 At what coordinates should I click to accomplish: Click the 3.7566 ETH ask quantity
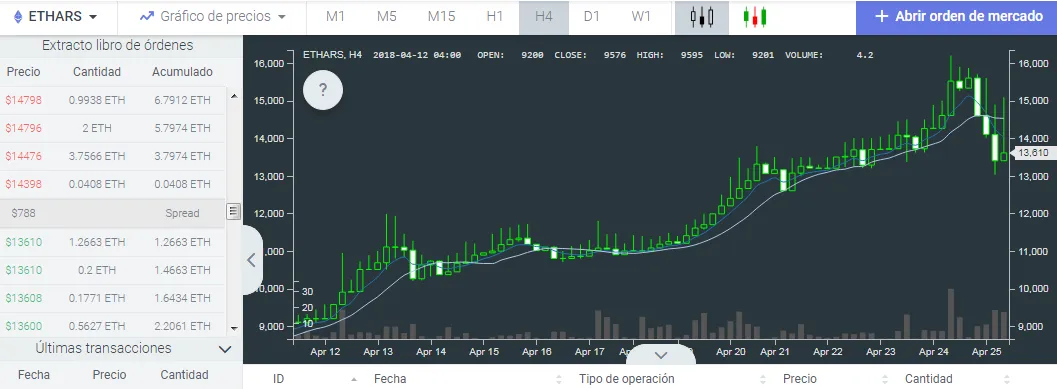[x=97, y=156]
